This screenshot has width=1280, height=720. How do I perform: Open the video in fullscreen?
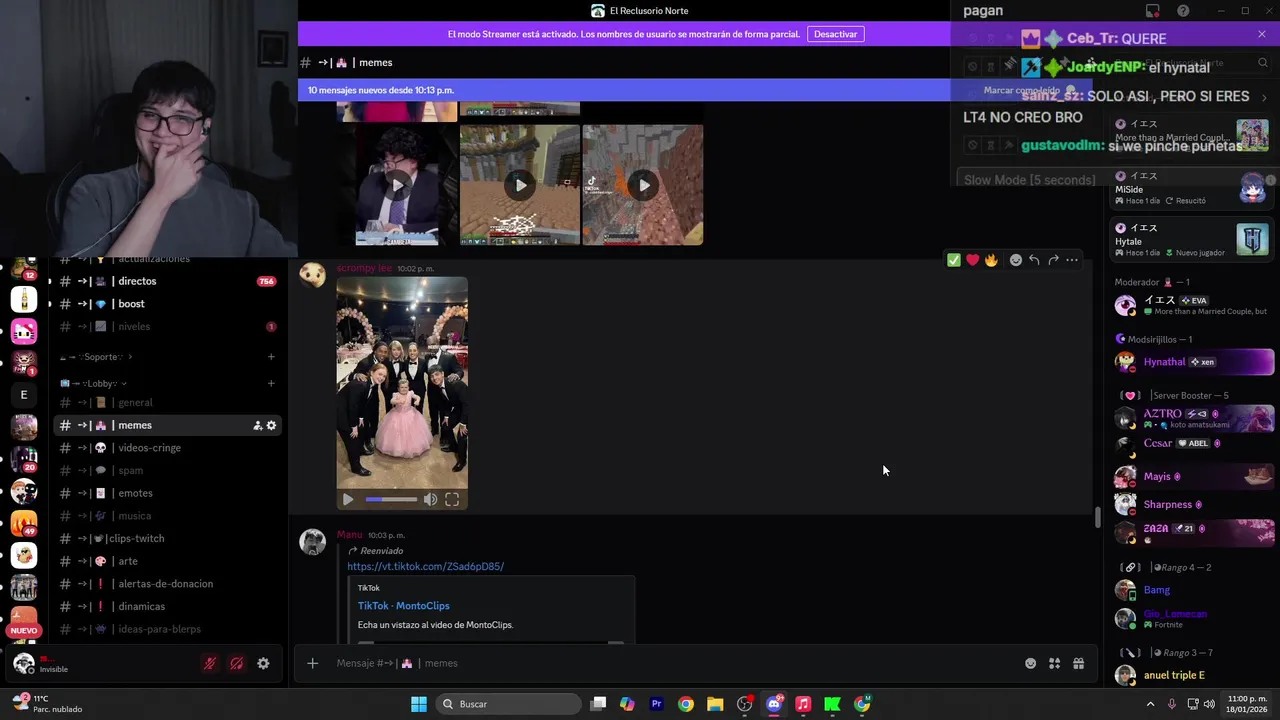pyautogui.click(x=452, y=499)
